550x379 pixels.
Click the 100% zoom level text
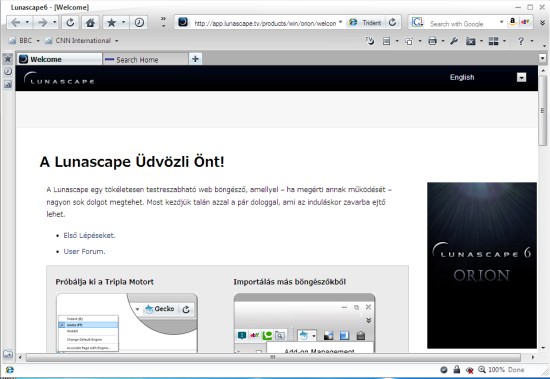point(496,370)
